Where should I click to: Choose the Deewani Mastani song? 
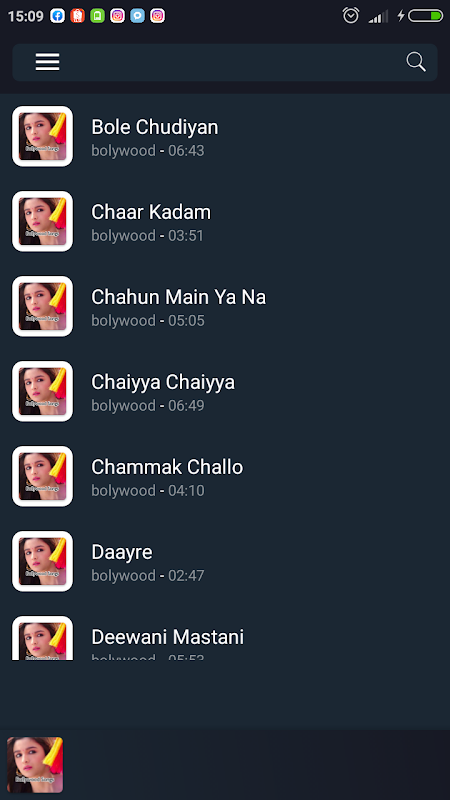click(225, 638)
